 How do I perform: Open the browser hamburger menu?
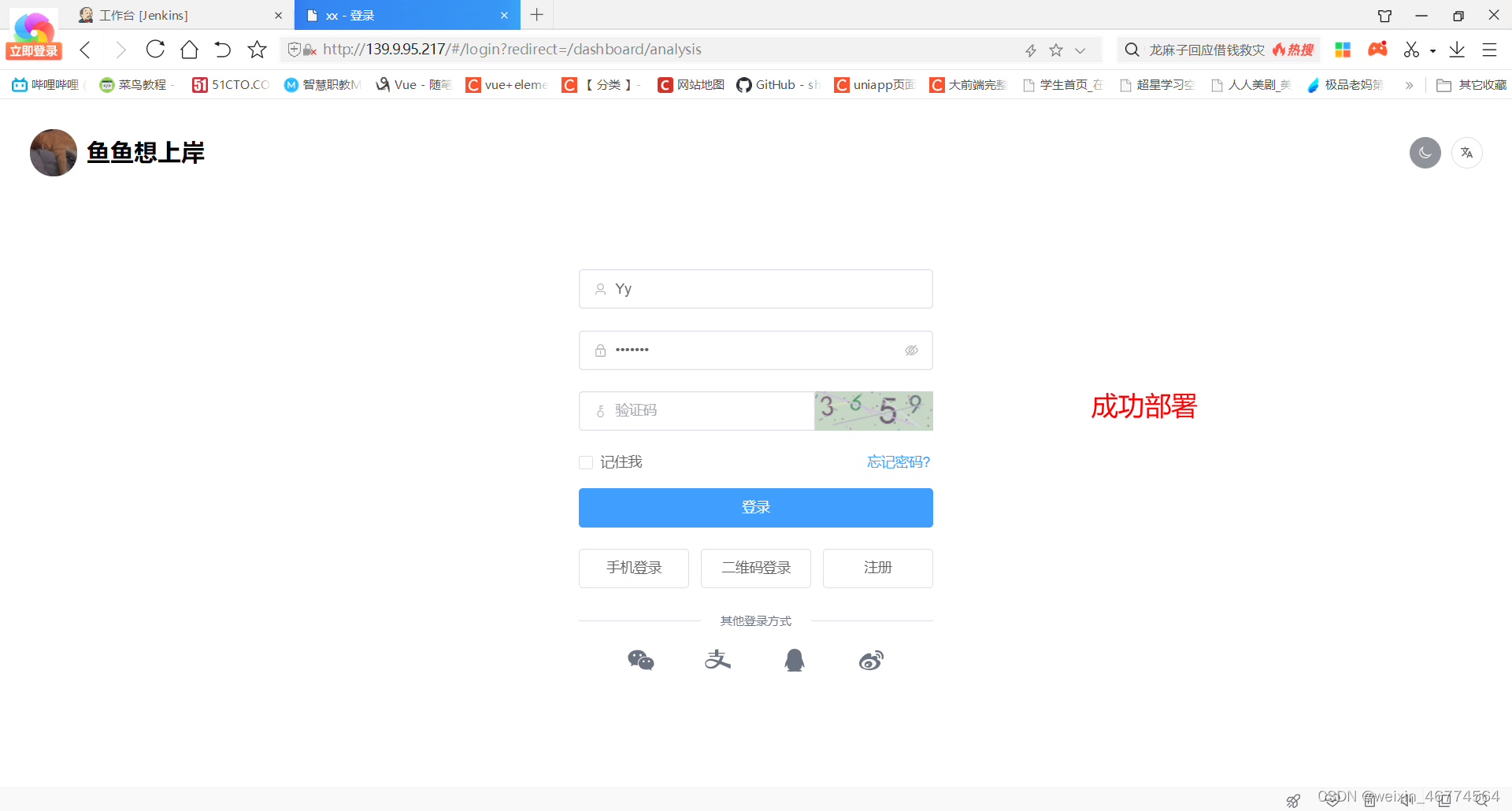coord(1489,50)
